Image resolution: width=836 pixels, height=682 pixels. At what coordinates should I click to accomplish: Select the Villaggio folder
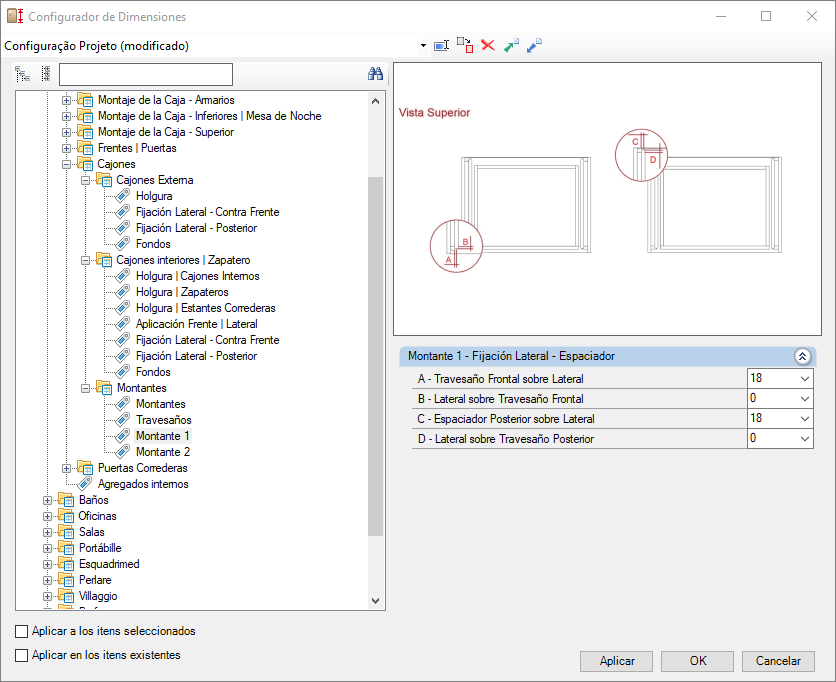(98, 596)
